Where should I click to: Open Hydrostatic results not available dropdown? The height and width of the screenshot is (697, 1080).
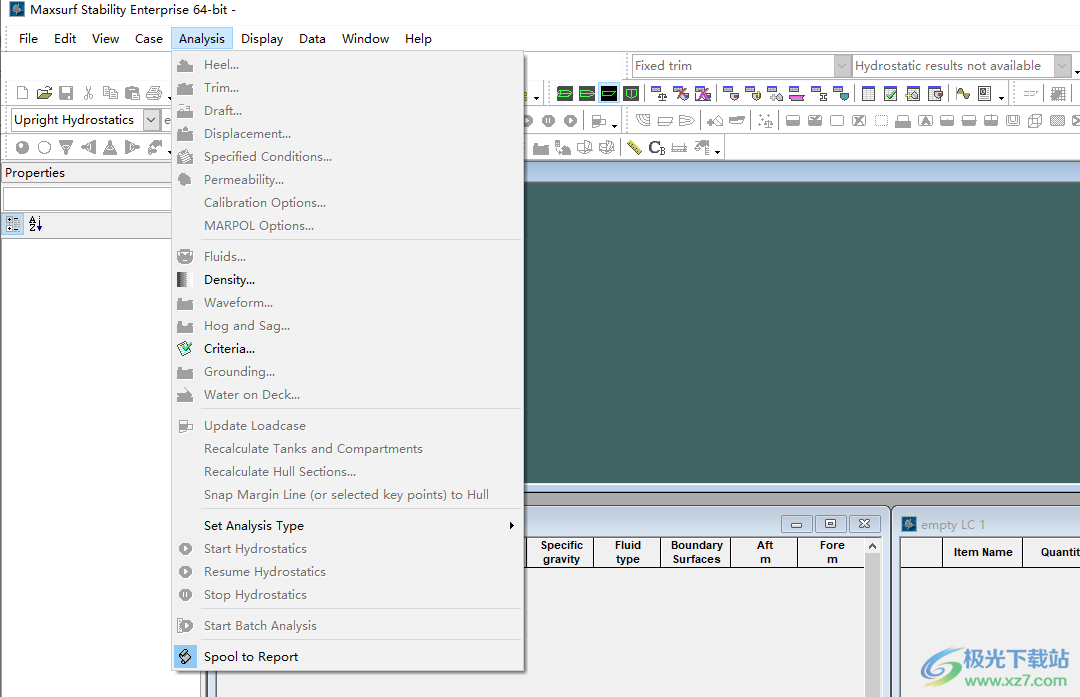point(1062,66)
